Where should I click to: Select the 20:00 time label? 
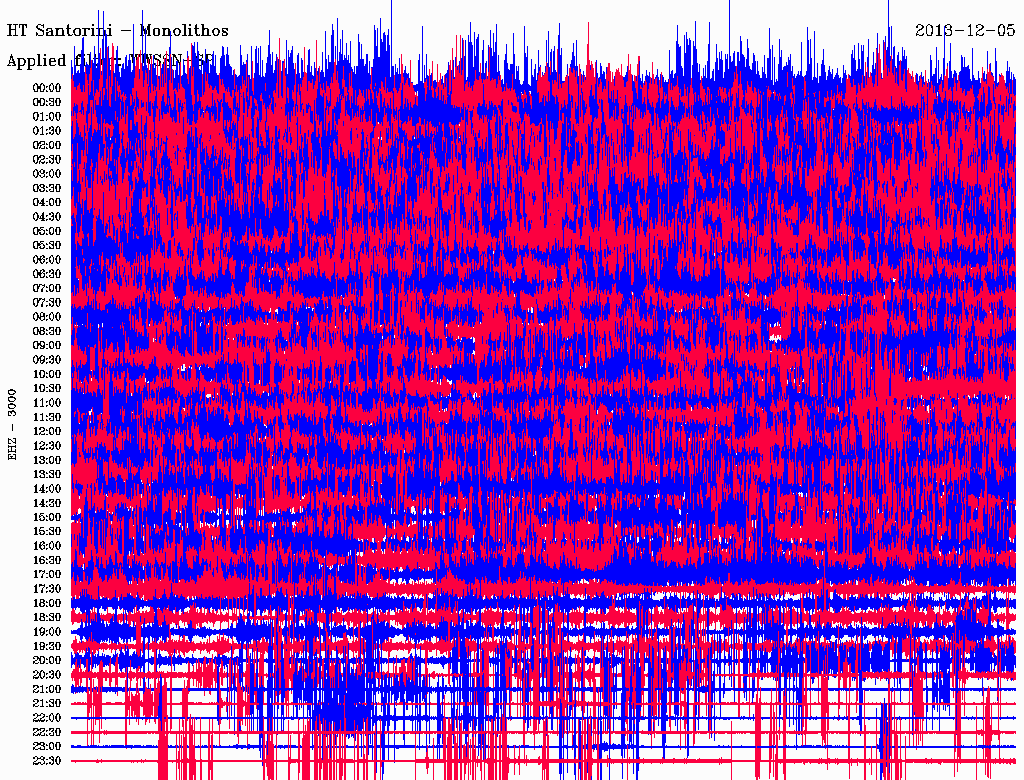click(47, 660)
